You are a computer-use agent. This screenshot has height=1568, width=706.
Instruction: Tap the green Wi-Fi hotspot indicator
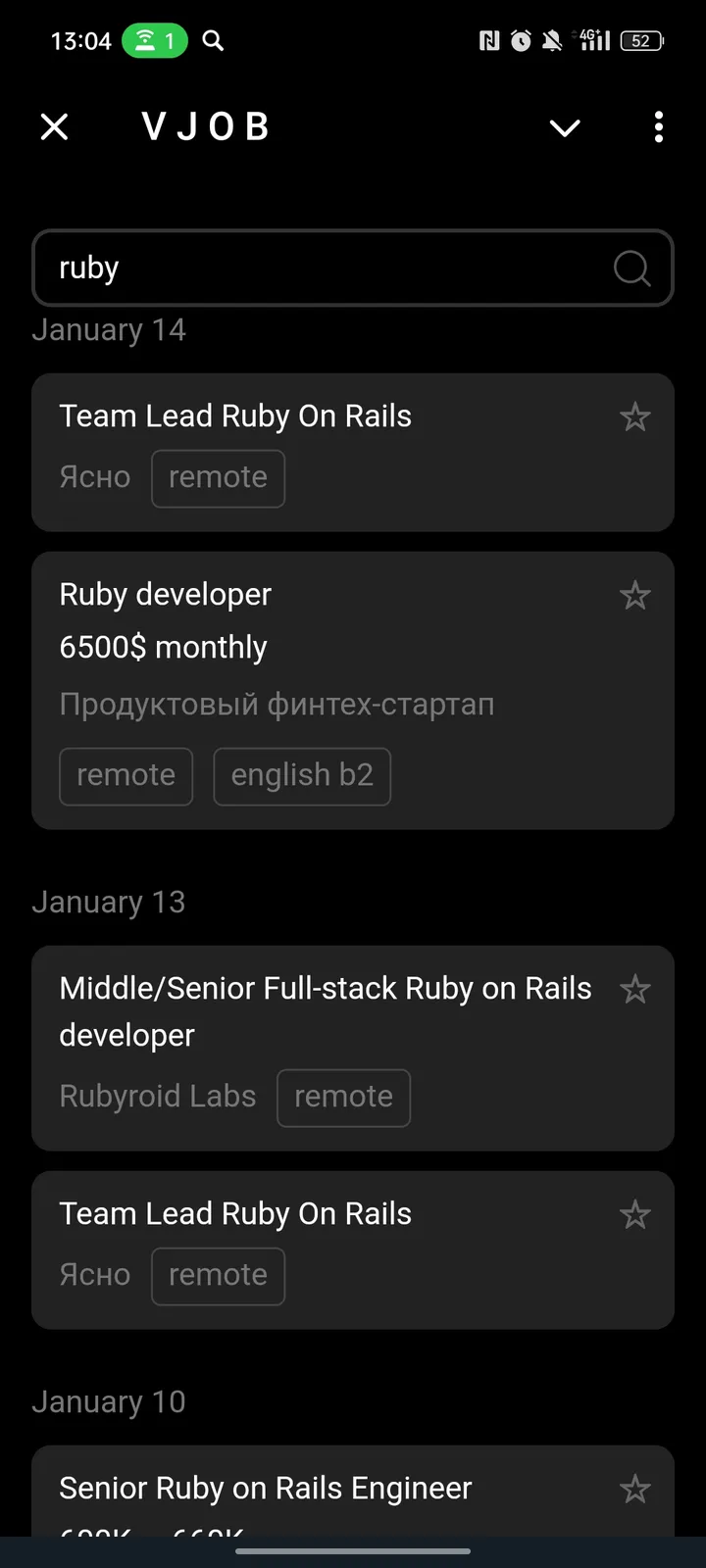pos(154,41)
